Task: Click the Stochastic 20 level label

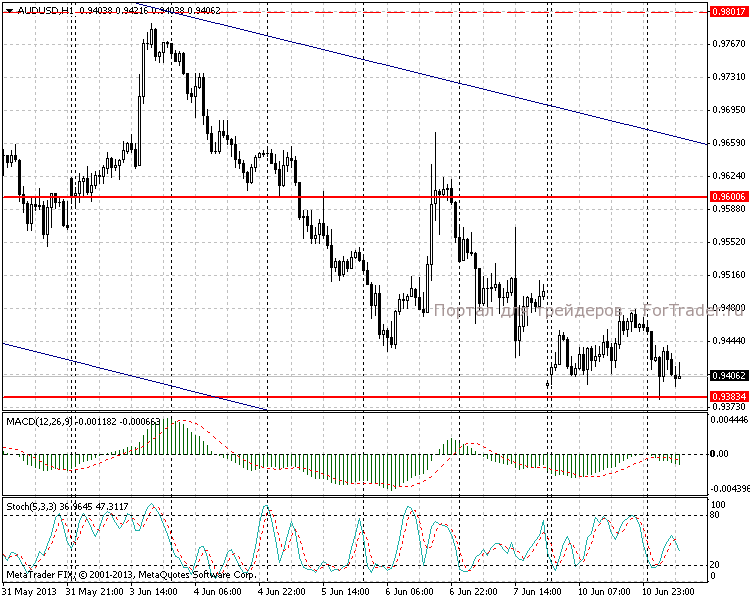Action: click(715, 566)
